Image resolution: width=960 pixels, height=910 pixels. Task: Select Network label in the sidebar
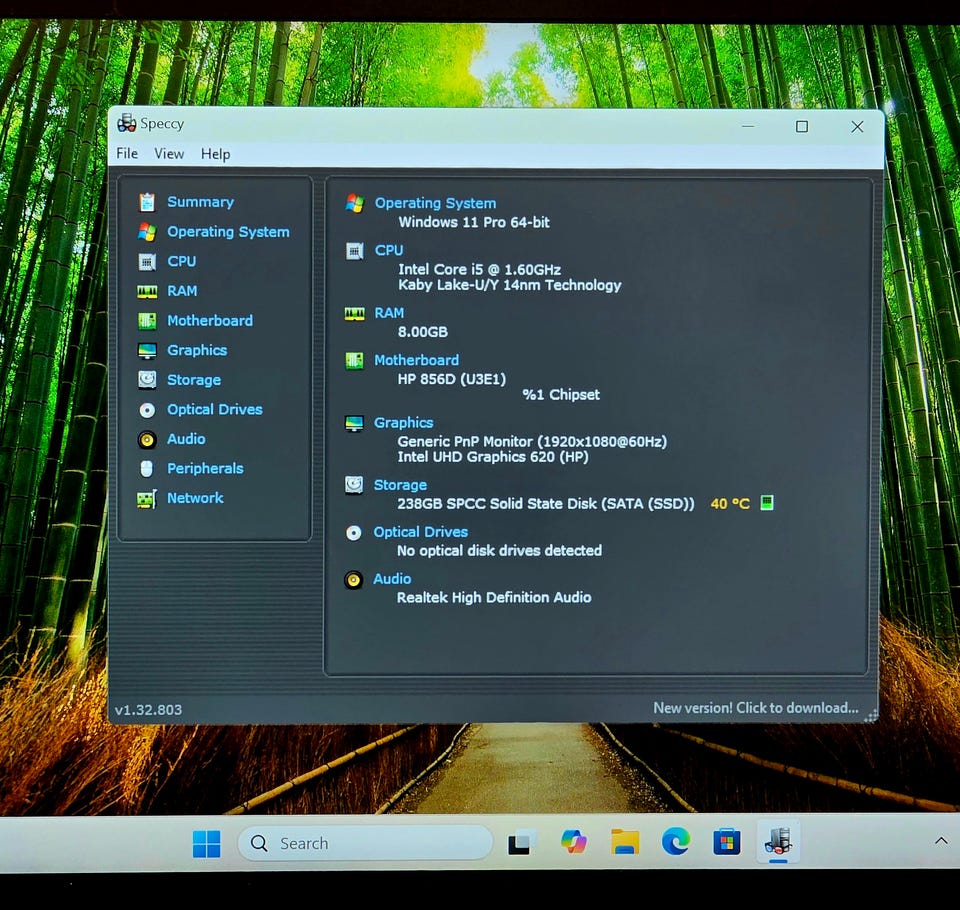[x=195, y=498]
